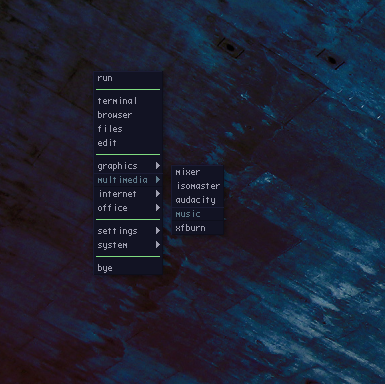The image size is (385, 384).
Task: Click the arrow beside graphics
Action: click(x=158, y=166)
